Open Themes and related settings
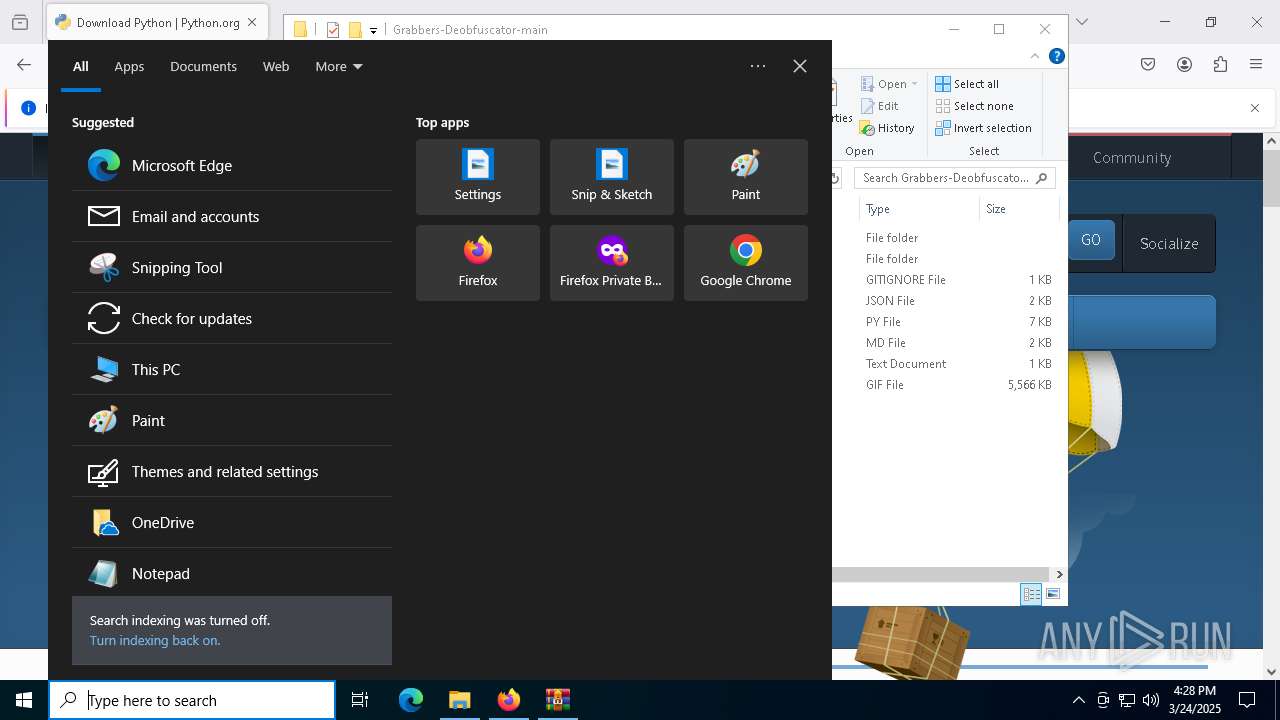This screenshot has width=1280, height=720. tap(231, 472)
